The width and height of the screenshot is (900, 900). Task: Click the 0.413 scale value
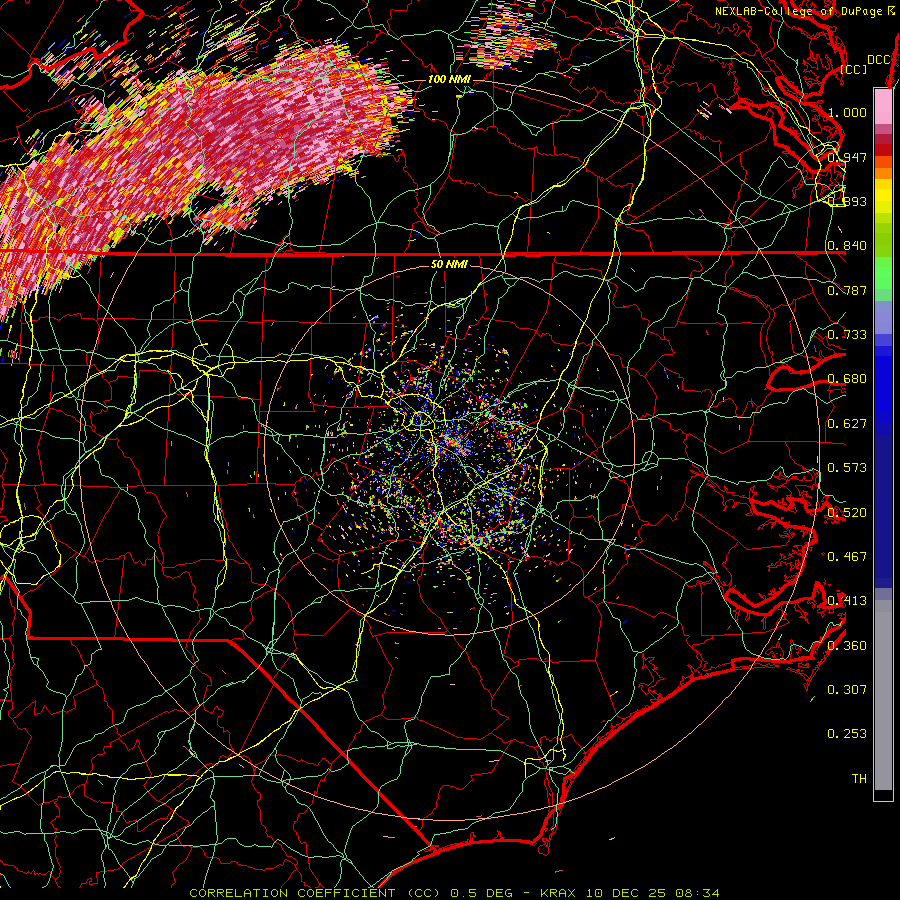pyautogui.click(x=847, y=601)
